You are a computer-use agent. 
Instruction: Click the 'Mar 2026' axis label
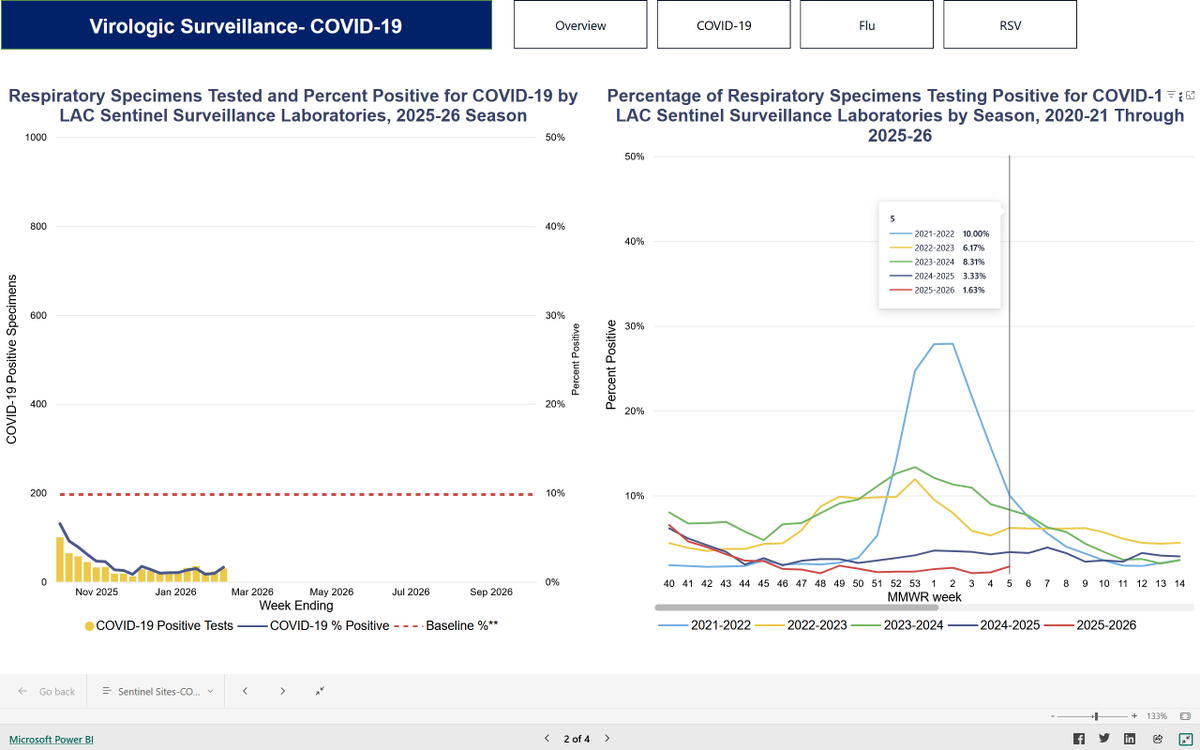252,592
